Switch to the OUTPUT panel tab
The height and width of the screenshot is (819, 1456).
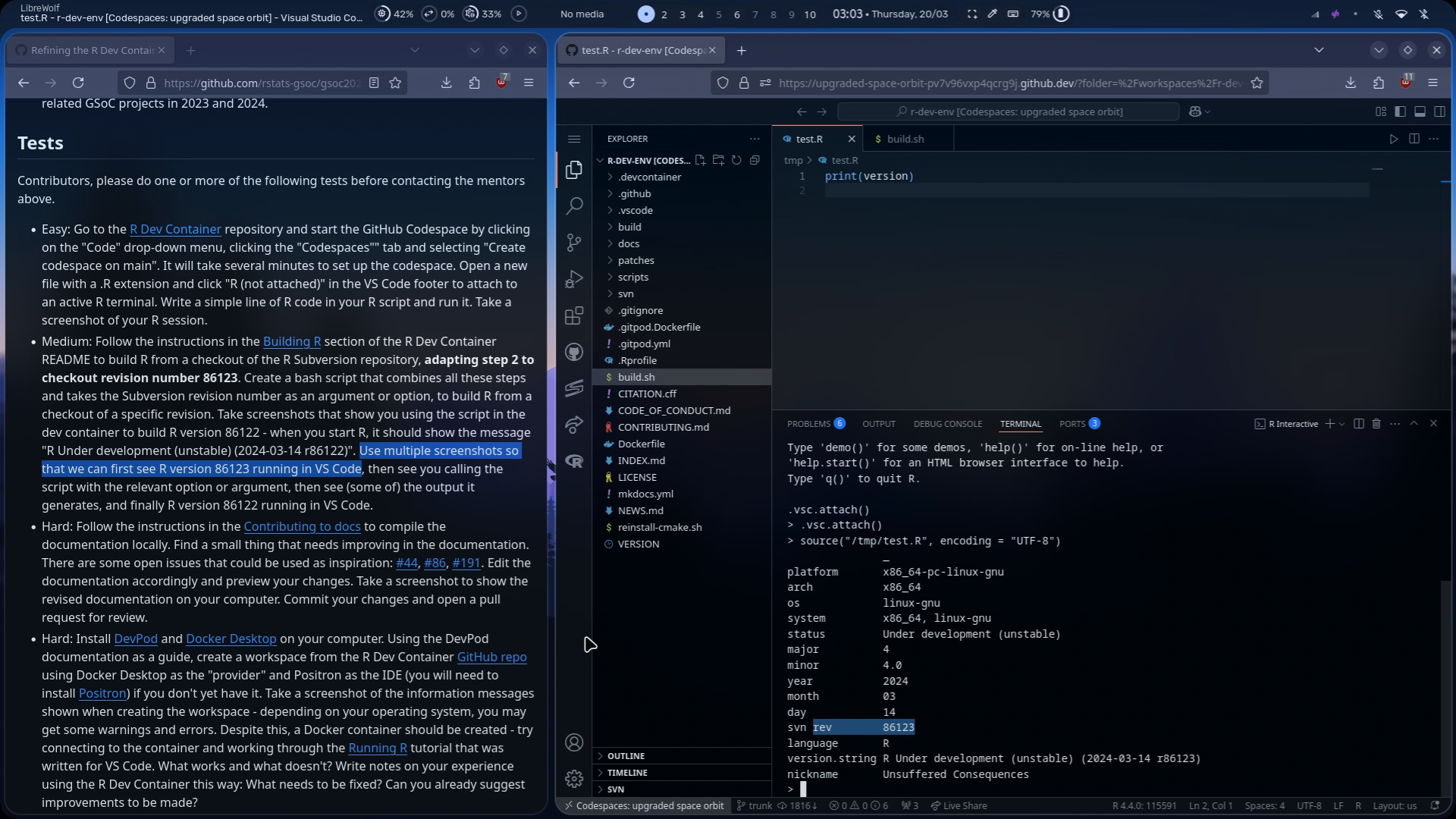879,424
